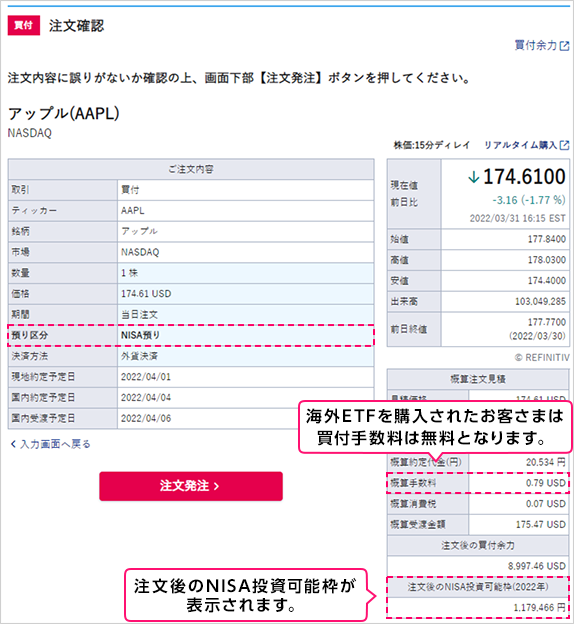Screen dimensions: 574x624
Task: Click the red 買付 badge
Action: coord(23,25)
